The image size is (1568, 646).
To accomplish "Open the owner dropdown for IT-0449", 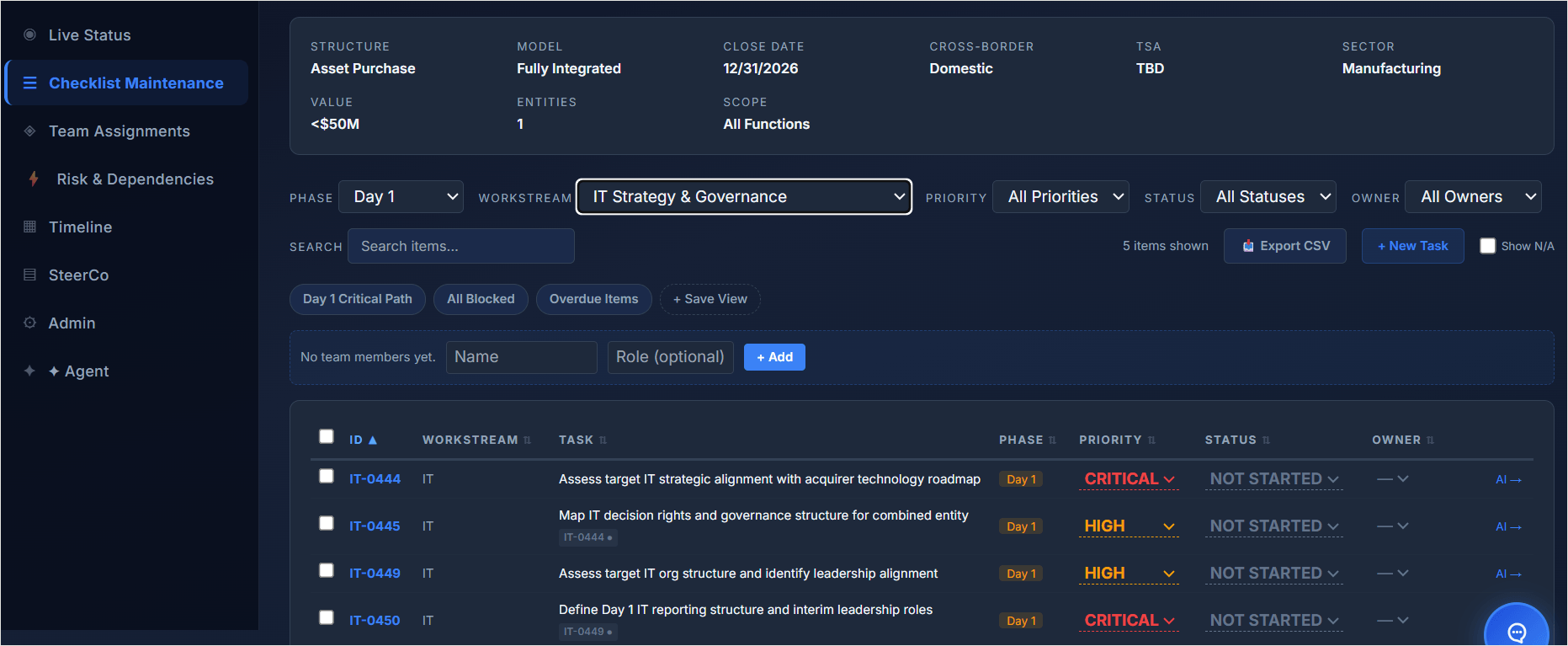I will [x=1392, y=573].
